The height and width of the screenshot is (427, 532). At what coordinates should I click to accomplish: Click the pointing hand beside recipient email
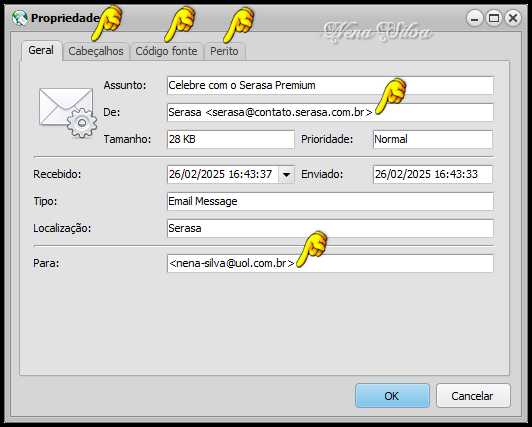[312, 250]
